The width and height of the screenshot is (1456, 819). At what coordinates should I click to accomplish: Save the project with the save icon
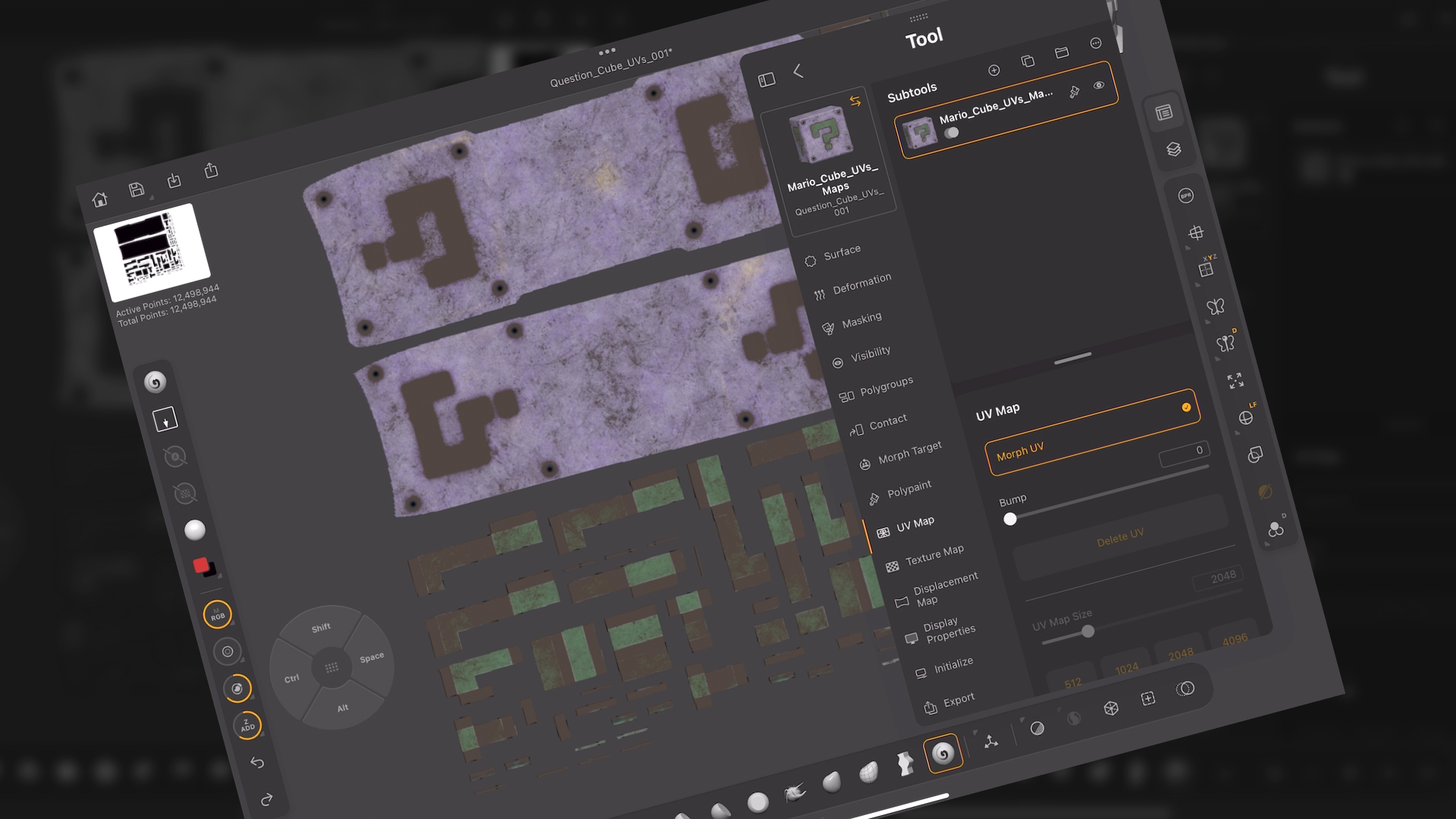tap(138, 190)
